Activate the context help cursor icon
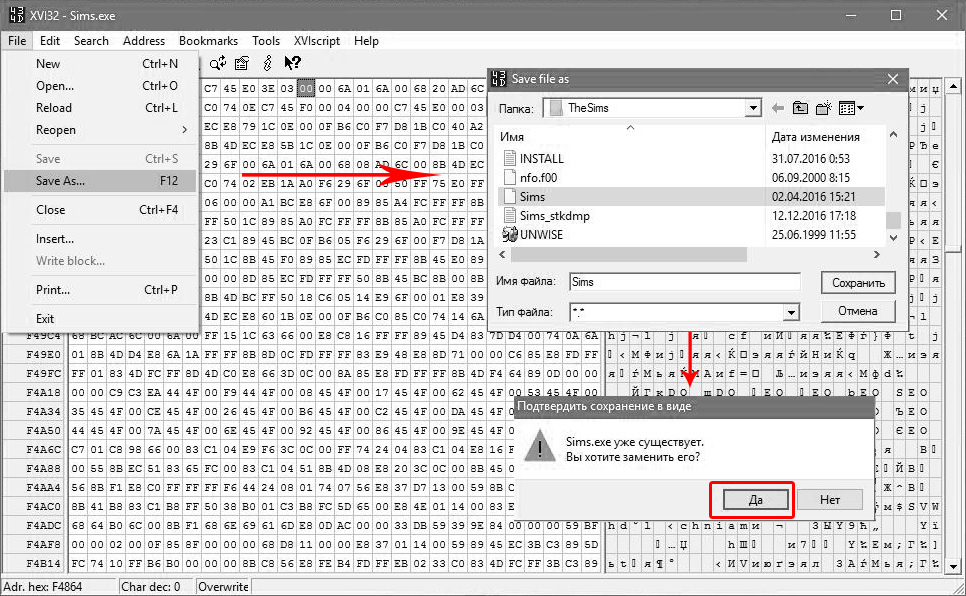Viewport: 966px width, 596px height. coord(292,63)
